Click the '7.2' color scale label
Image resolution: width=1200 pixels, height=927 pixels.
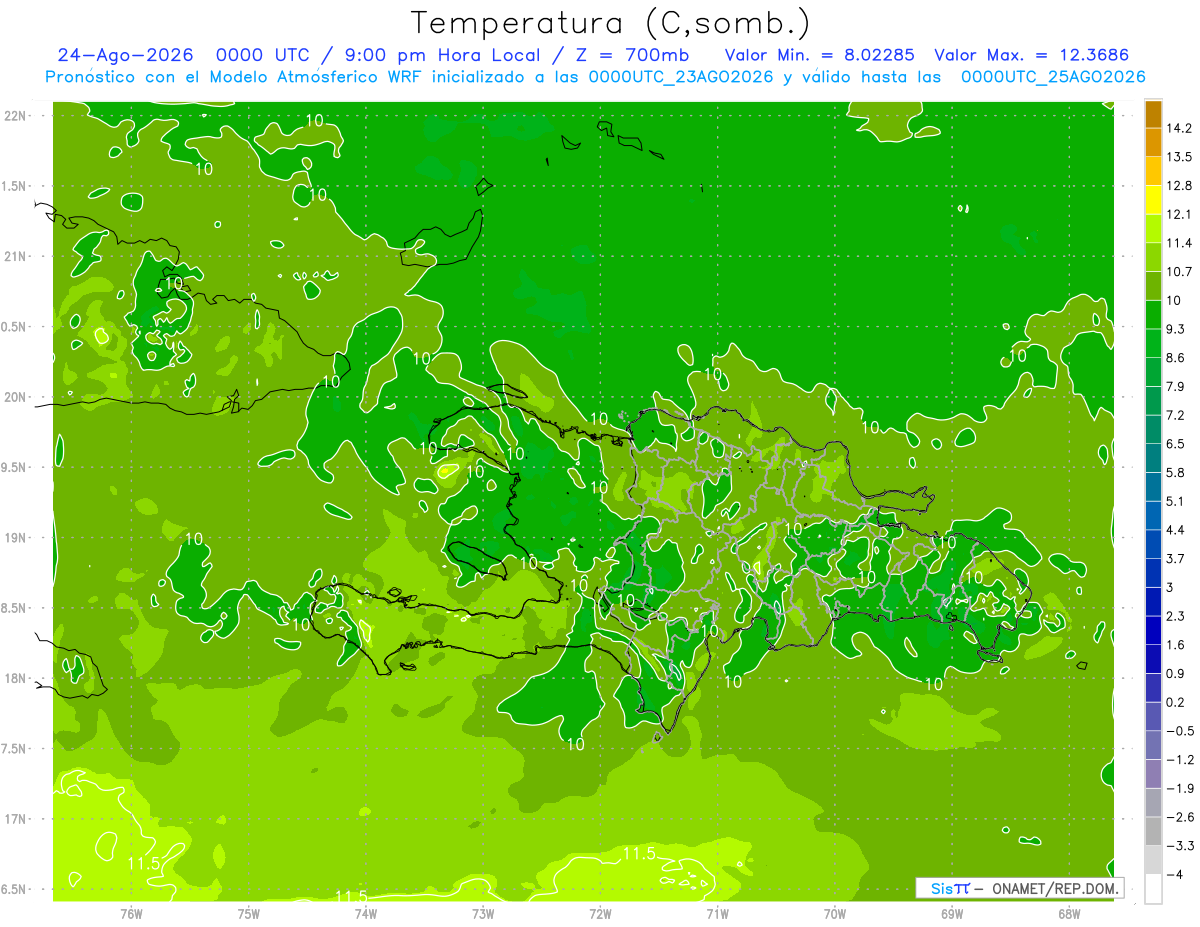coord(1175,415)
